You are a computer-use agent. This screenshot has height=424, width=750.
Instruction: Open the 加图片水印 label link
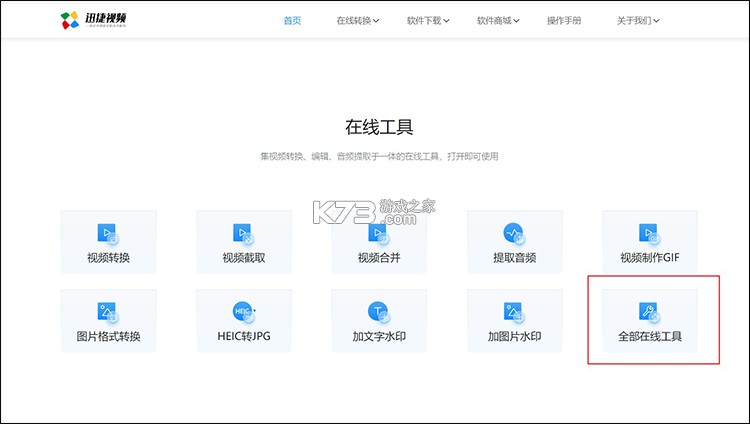point(514,336)
